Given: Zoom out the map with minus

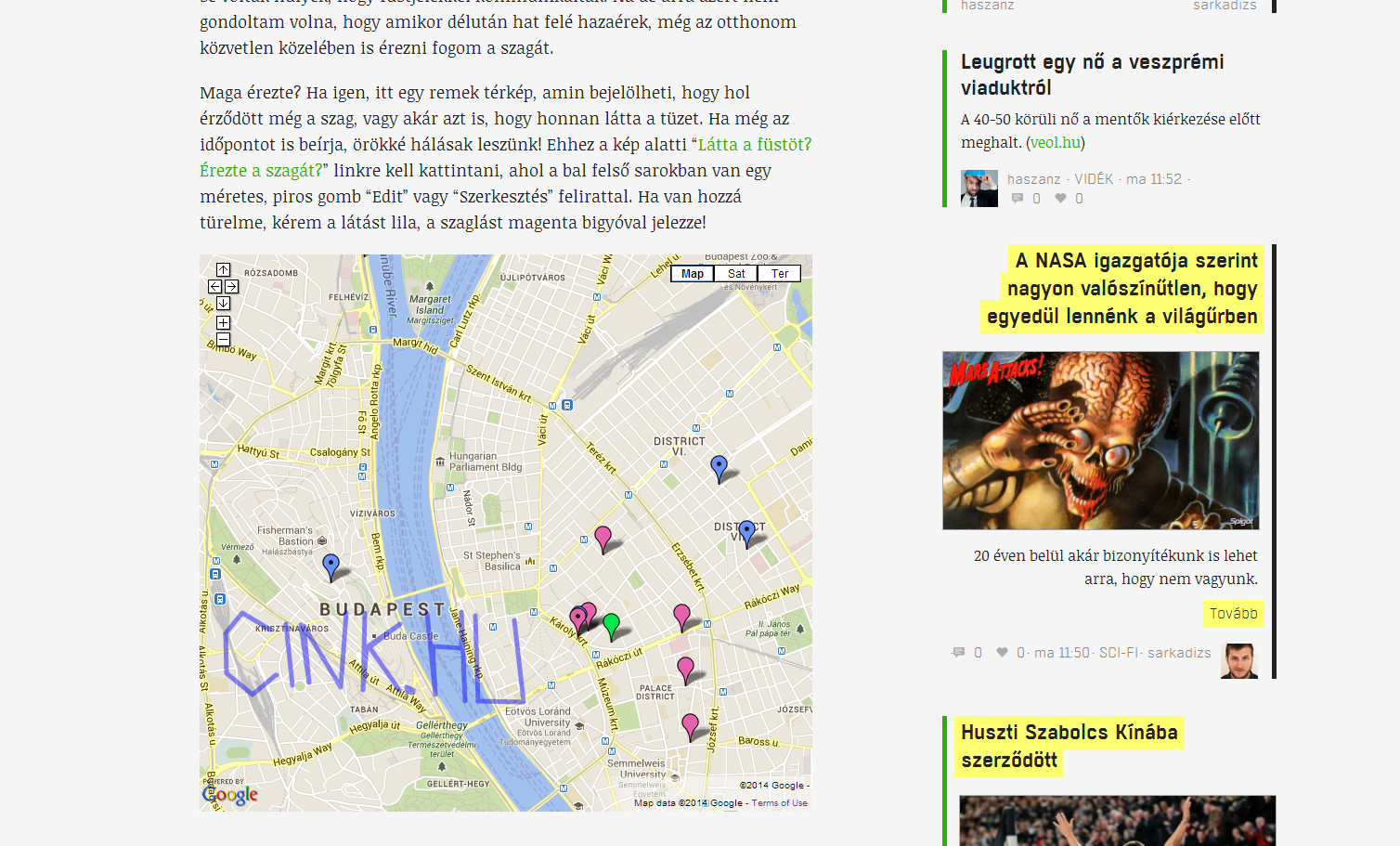Looking at the screenshot, I should click(x=223, y=340).
